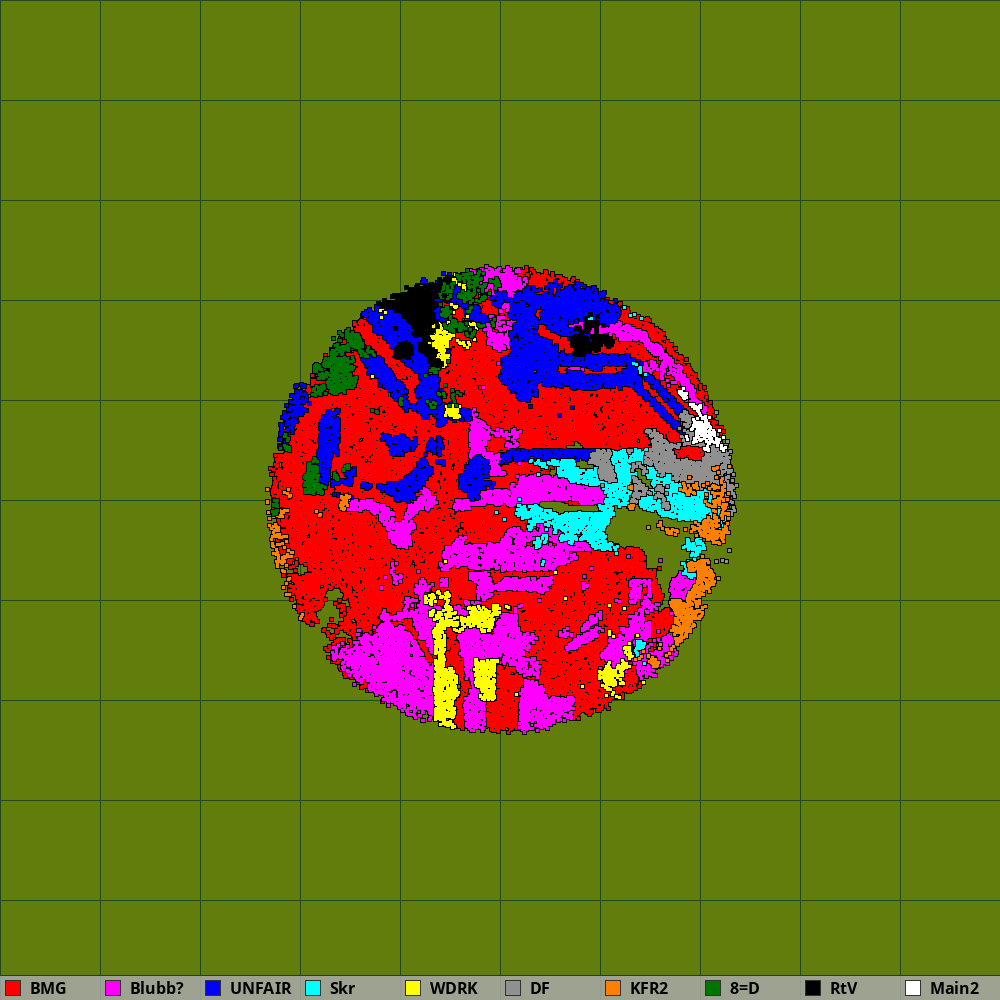Click the black RtV color swatch
1000x1000 pixels.
[813, 988]
